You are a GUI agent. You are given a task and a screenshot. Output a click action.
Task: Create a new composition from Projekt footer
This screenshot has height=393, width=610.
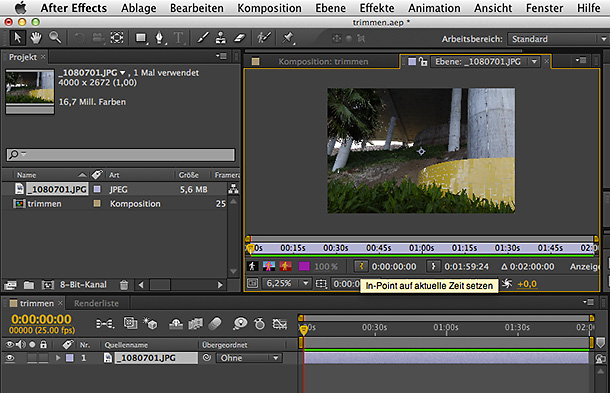click(x=47, y=285)
